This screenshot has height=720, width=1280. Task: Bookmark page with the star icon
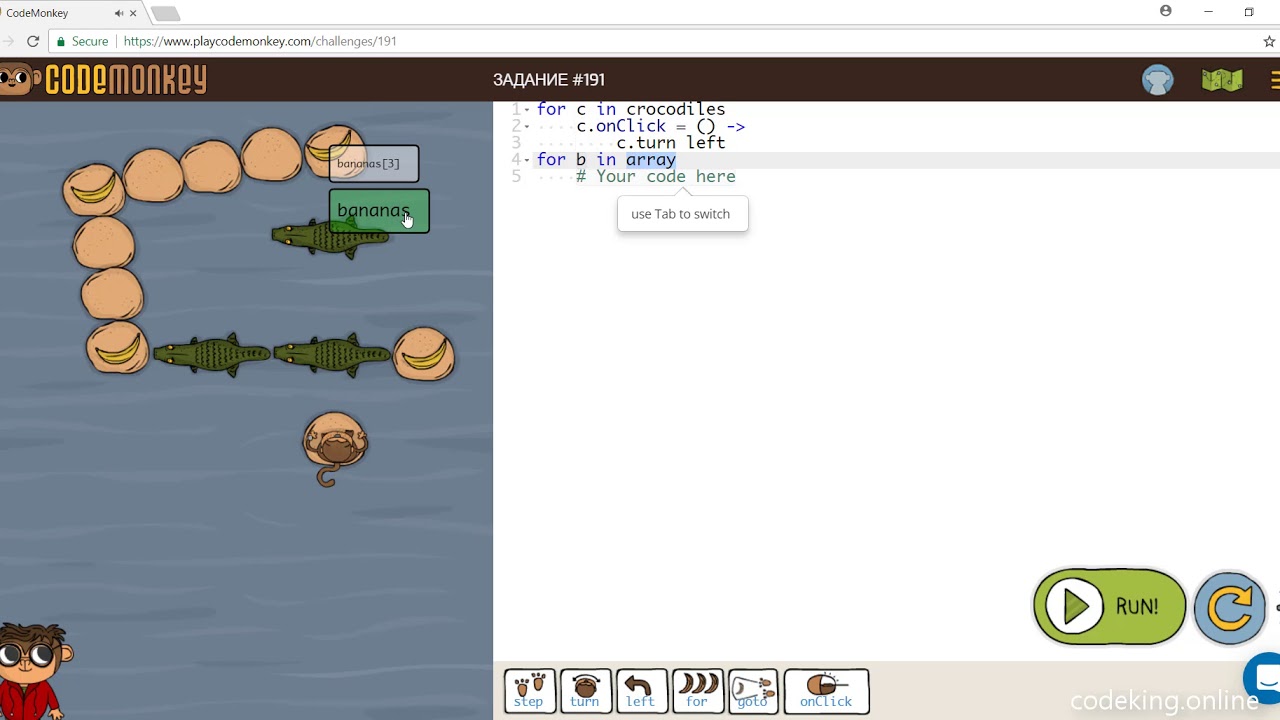pos(1269,41)
